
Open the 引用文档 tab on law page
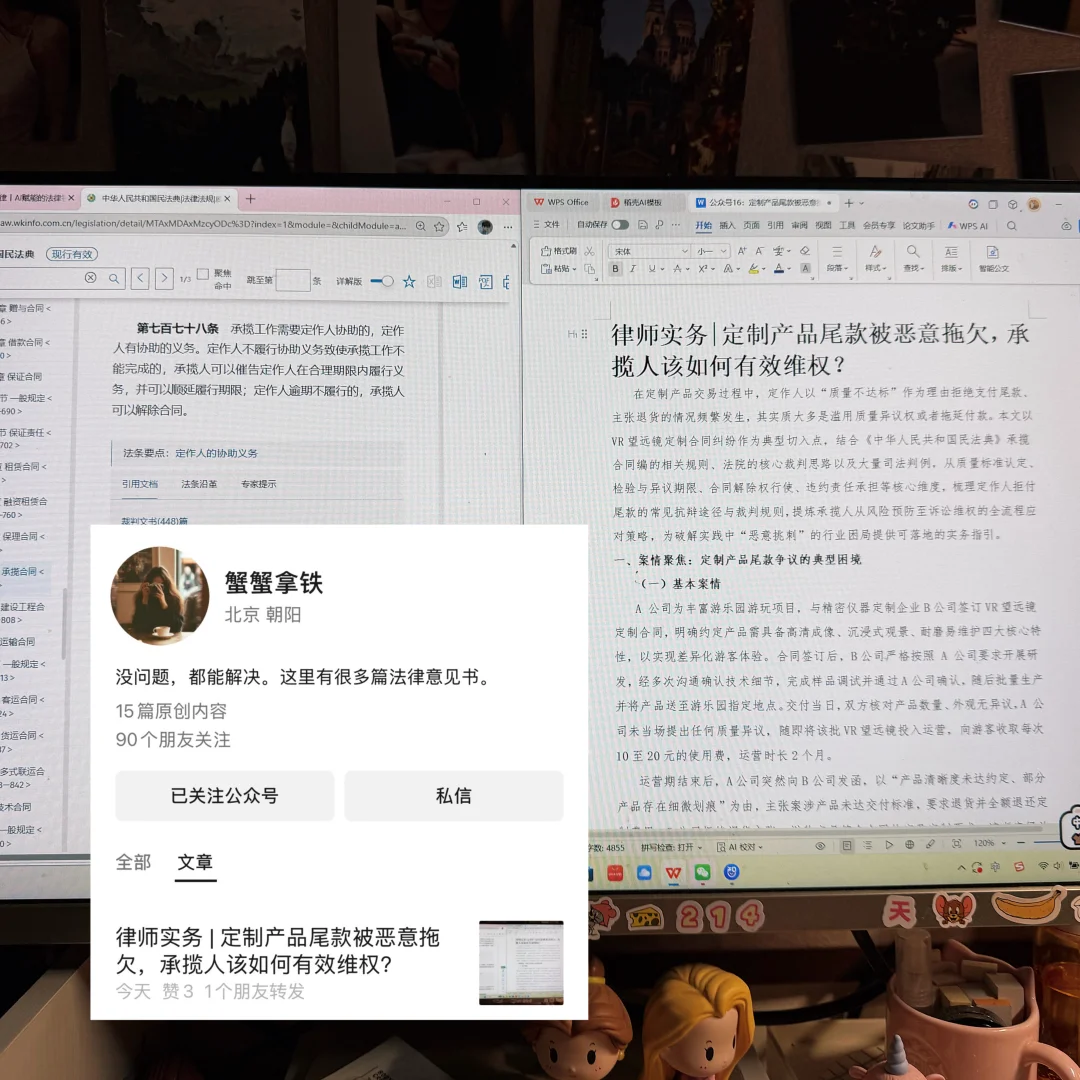[140, 484]
